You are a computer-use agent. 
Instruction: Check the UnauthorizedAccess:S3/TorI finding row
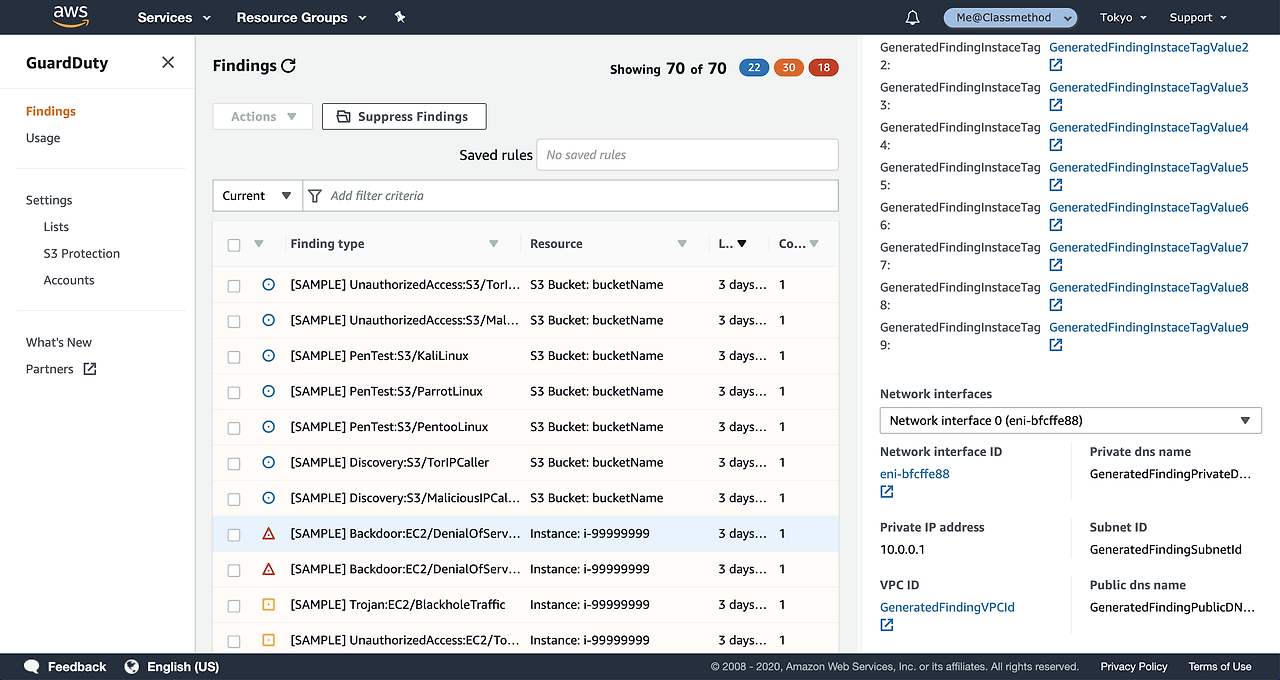coord(234,286)
